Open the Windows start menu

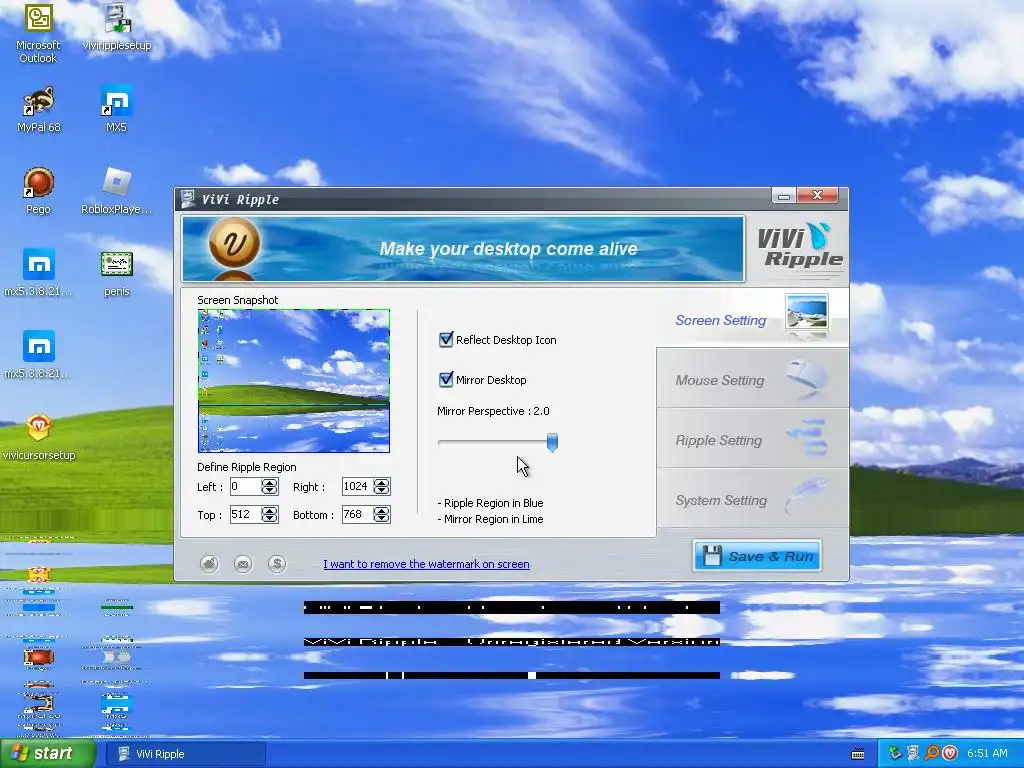(48, 754)
